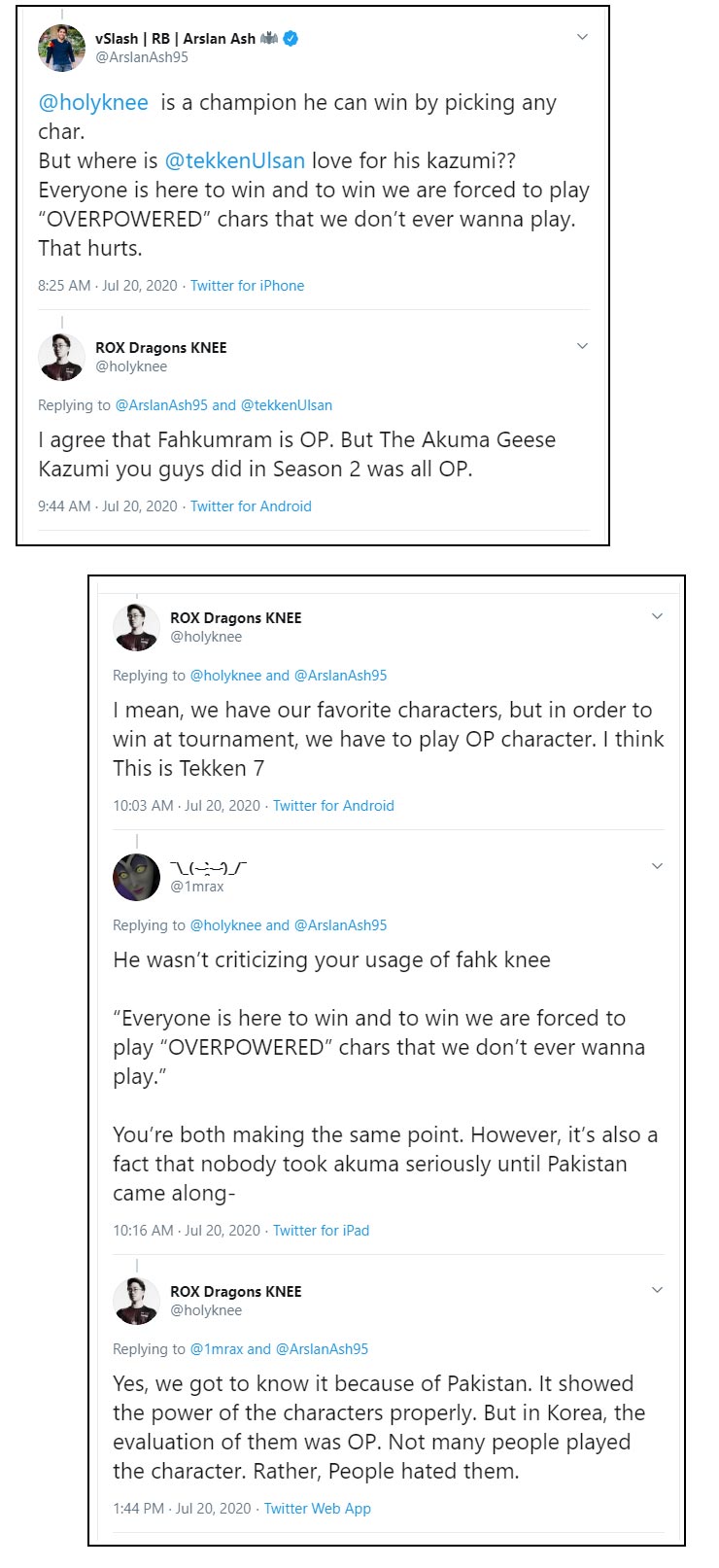Click KNEE's avatar on the bottom tweet

click(136, 1301)
